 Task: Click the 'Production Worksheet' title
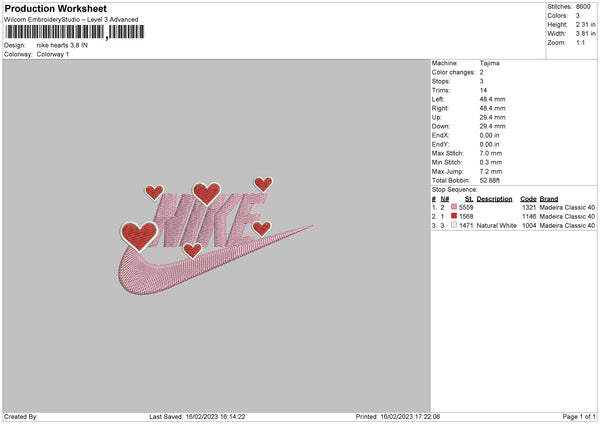[x=55, y=8]
